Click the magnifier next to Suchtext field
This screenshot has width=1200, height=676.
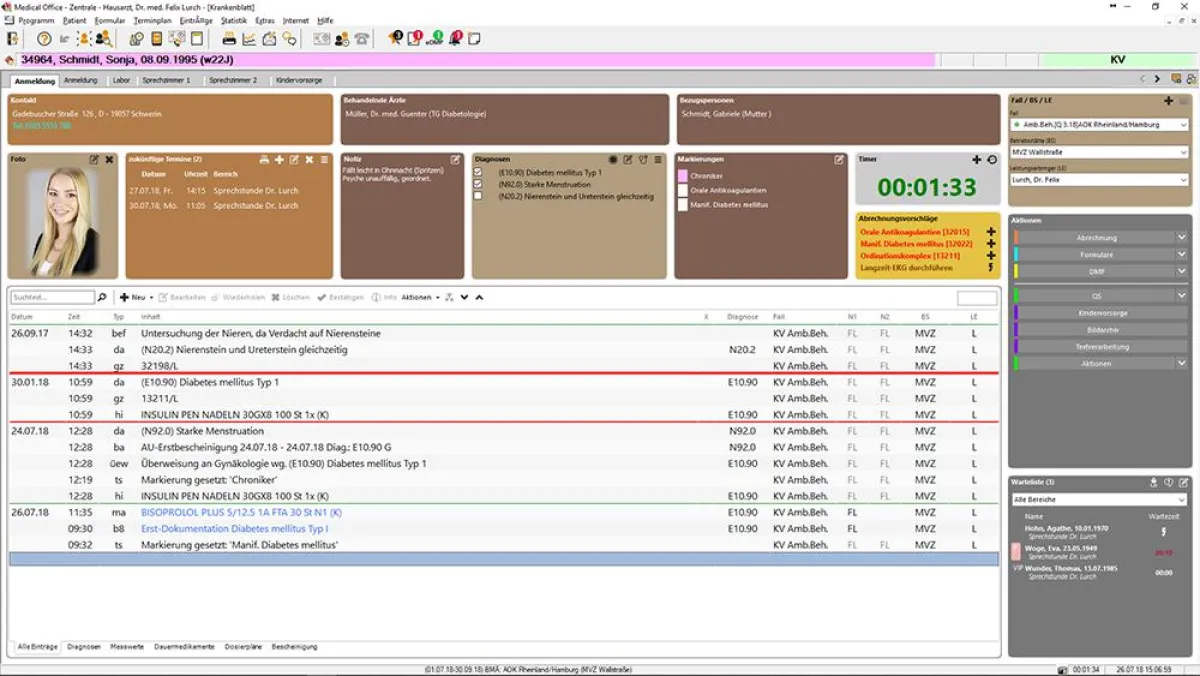point(101,297)
